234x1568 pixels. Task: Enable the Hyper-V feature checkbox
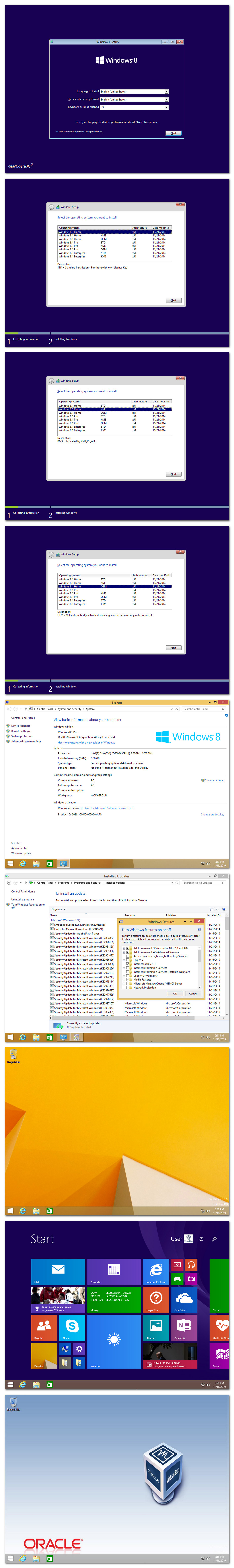click(x=128, y=960)
